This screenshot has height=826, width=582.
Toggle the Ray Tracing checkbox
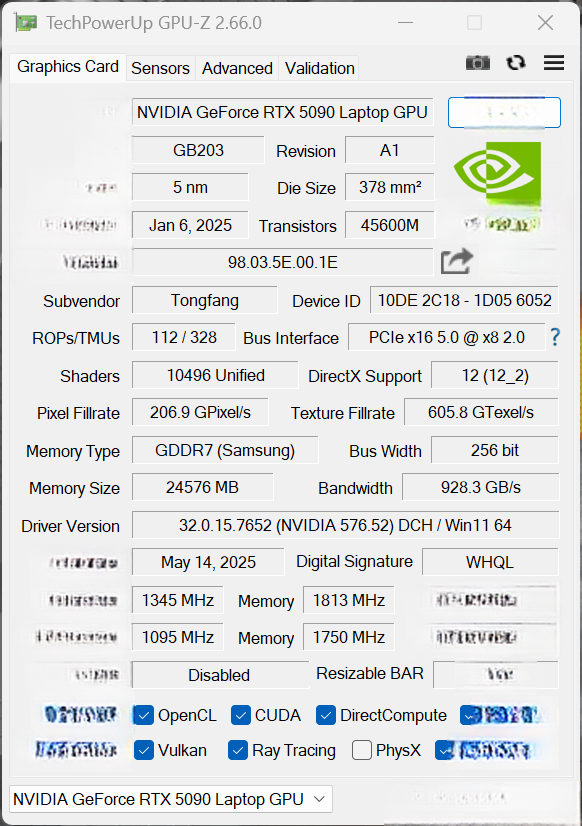pos(238,750)
